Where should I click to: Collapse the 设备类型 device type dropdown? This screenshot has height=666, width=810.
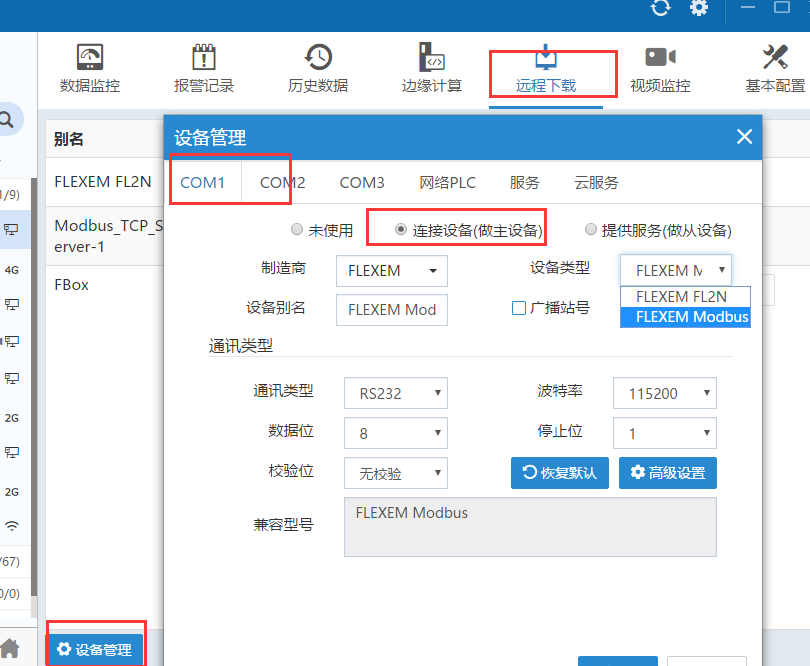click(x=676, y=270)
